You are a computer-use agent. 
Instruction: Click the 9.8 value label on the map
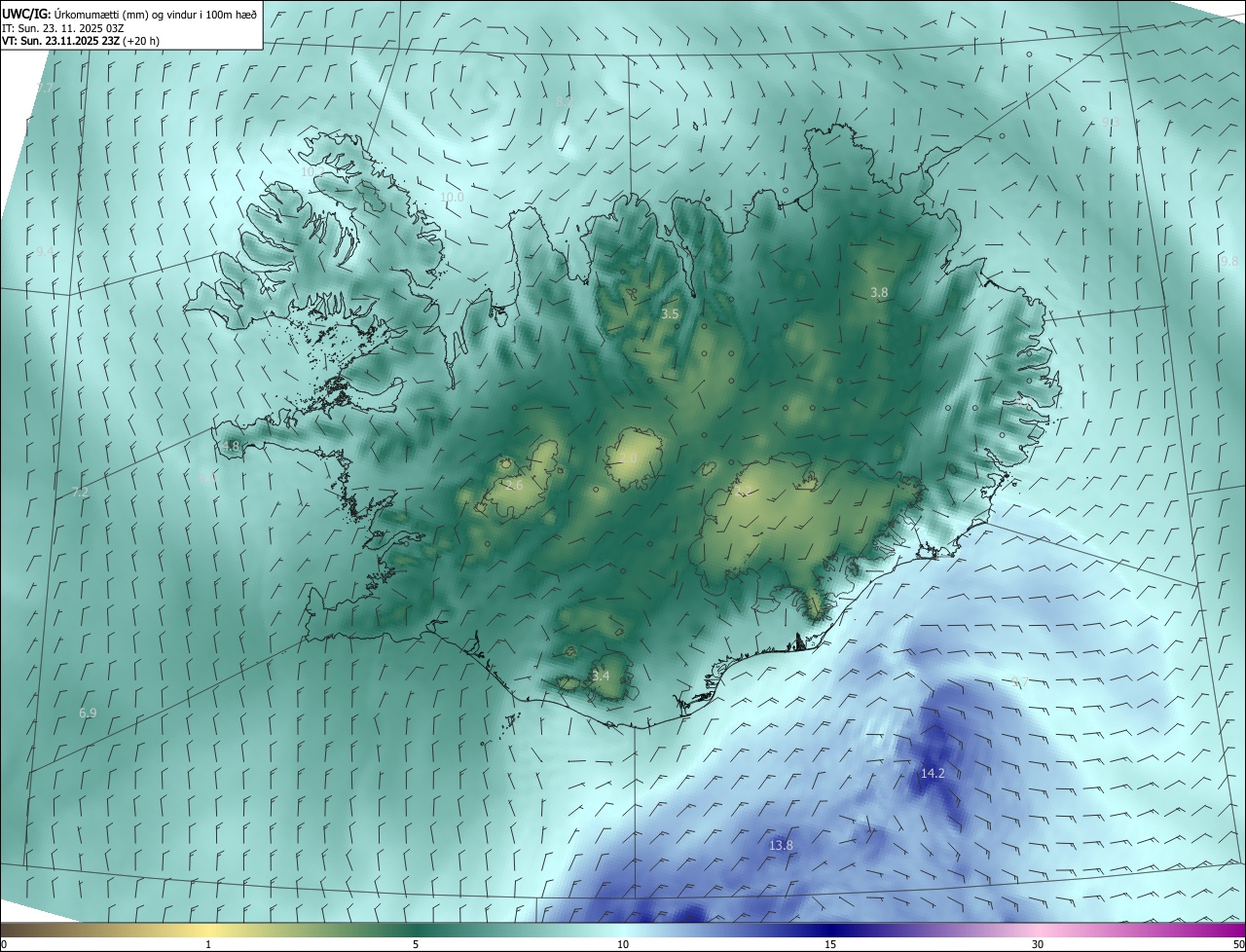1229,262
